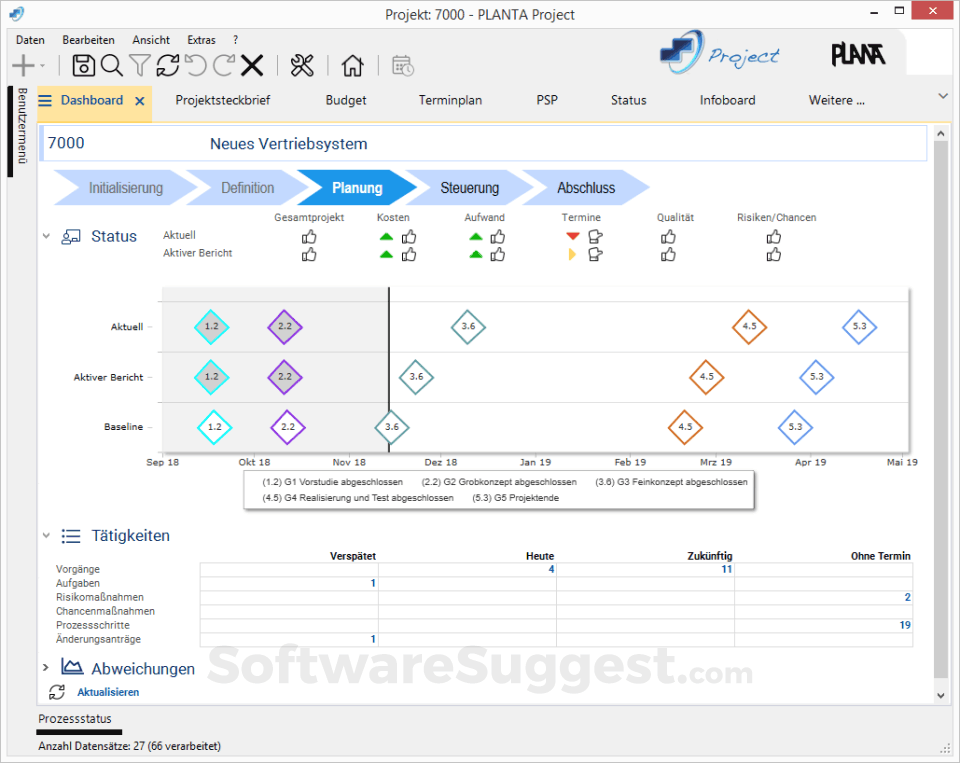The image size is (960, 763).
Task: Open the Aufgaben Verspätet count 1
Action: [x=373, y=583]
